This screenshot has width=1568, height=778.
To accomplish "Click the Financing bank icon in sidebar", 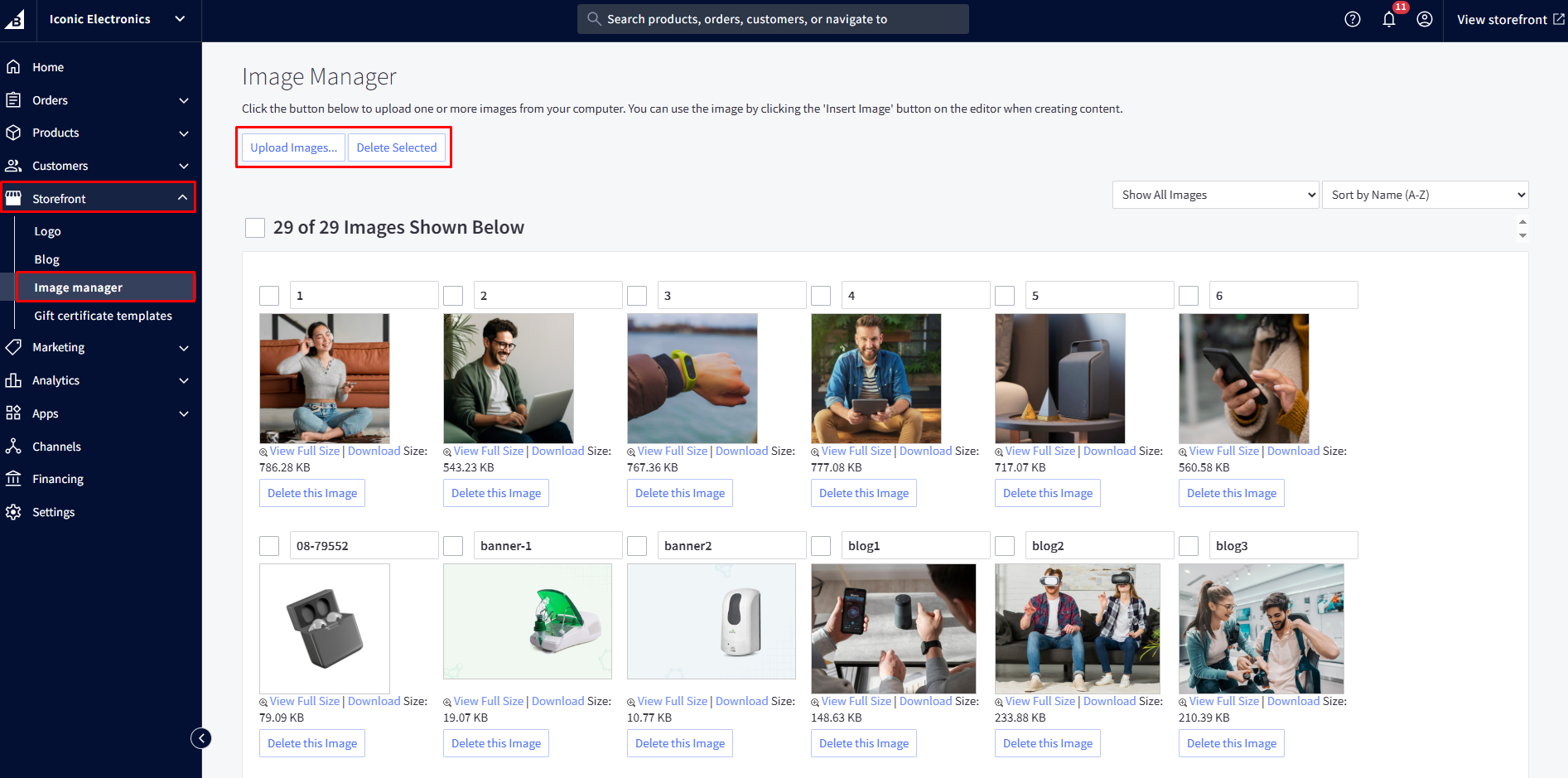I will pyautogui.click(x=13, y=479).
